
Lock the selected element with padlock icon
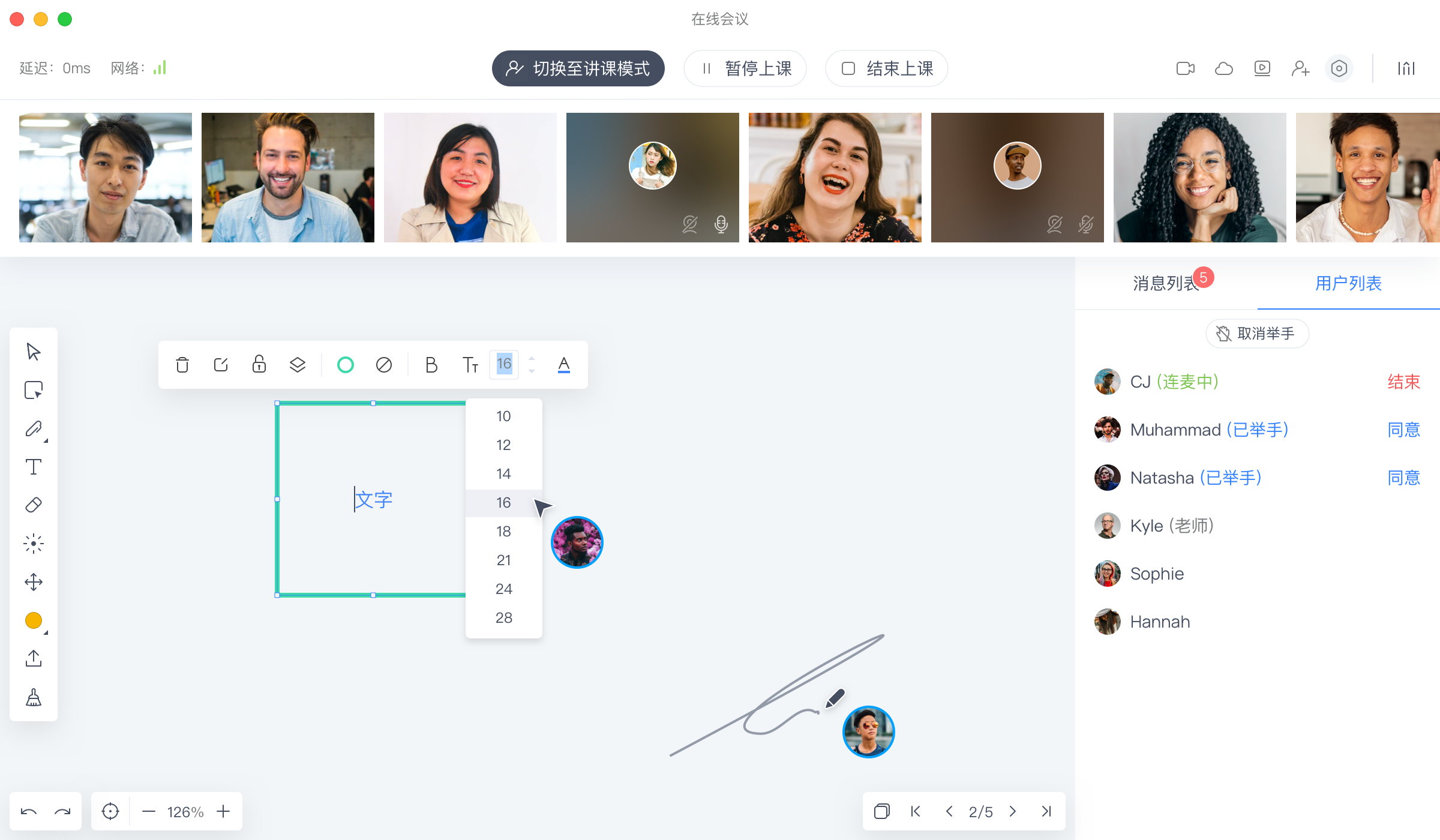[259, 364]
